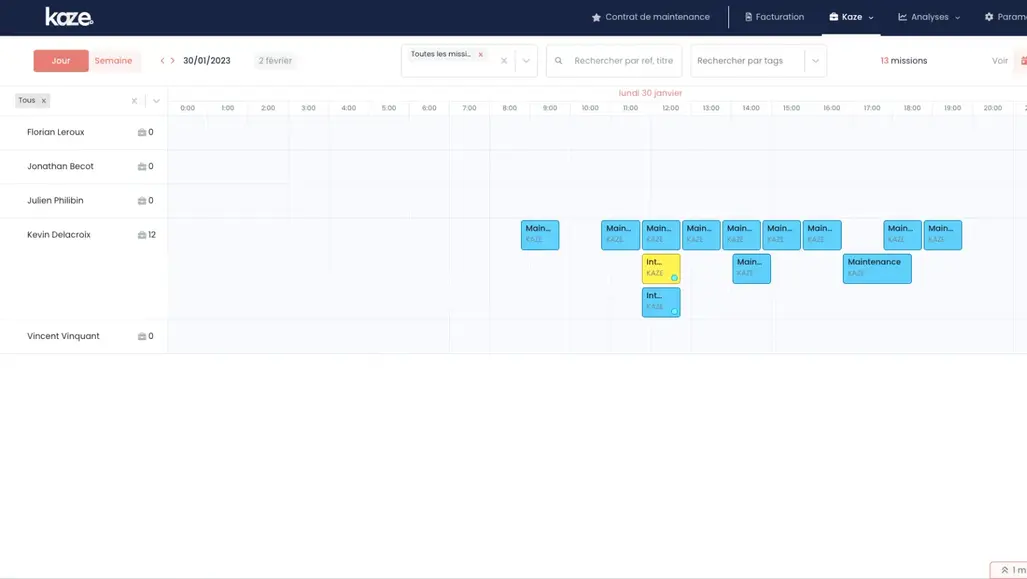Open the second-row Main... card at 14:00

pyautogui.click(x=751, y=269)
